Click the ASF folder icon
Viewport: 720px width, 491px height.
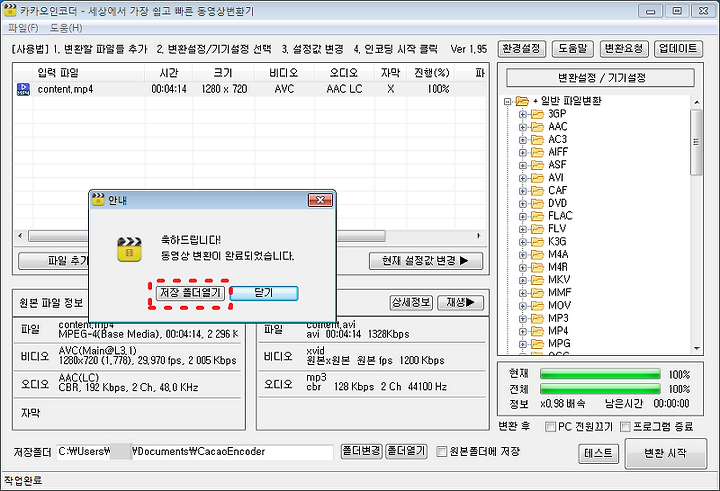pyautogui.click(x=537, y=165)
